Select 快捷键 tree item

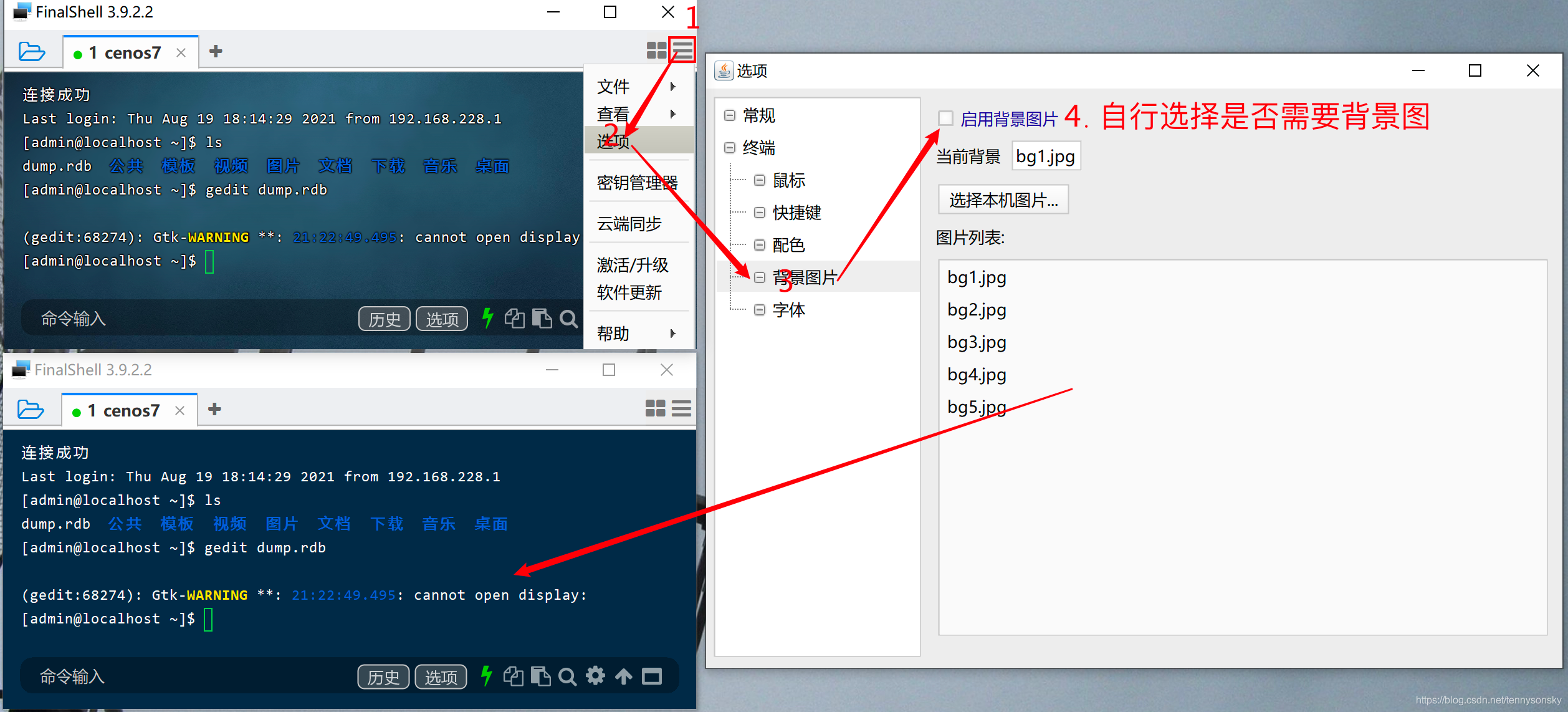[797, 213]
